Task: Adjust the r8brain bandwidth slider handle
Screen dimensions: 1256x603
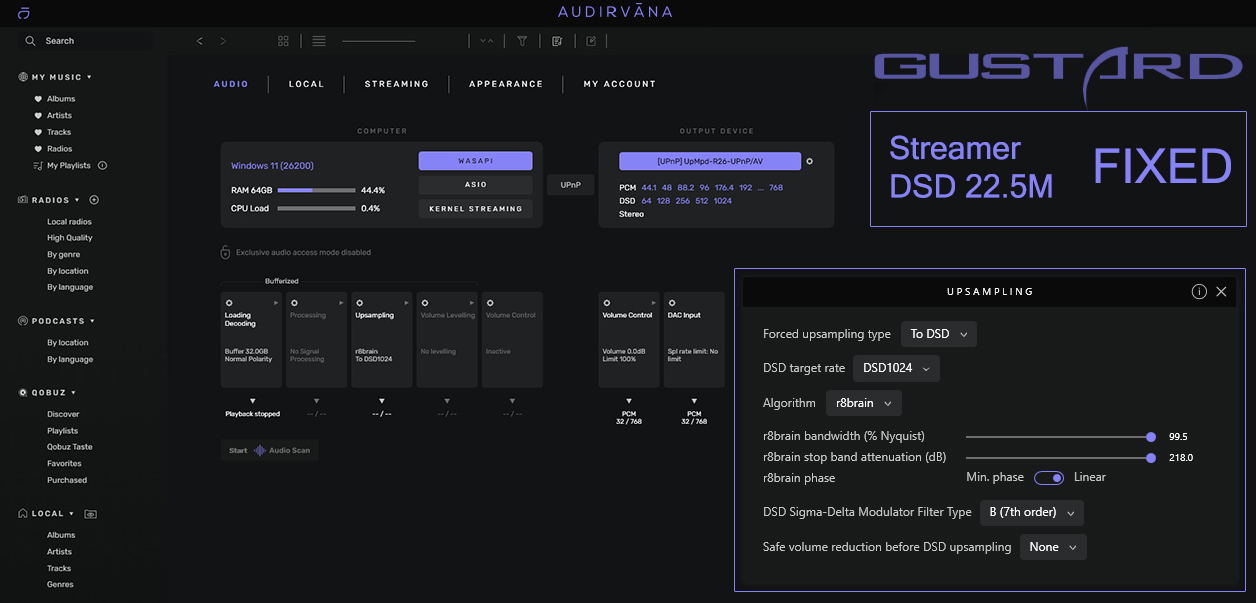Action: click(x=1151, y=437)
